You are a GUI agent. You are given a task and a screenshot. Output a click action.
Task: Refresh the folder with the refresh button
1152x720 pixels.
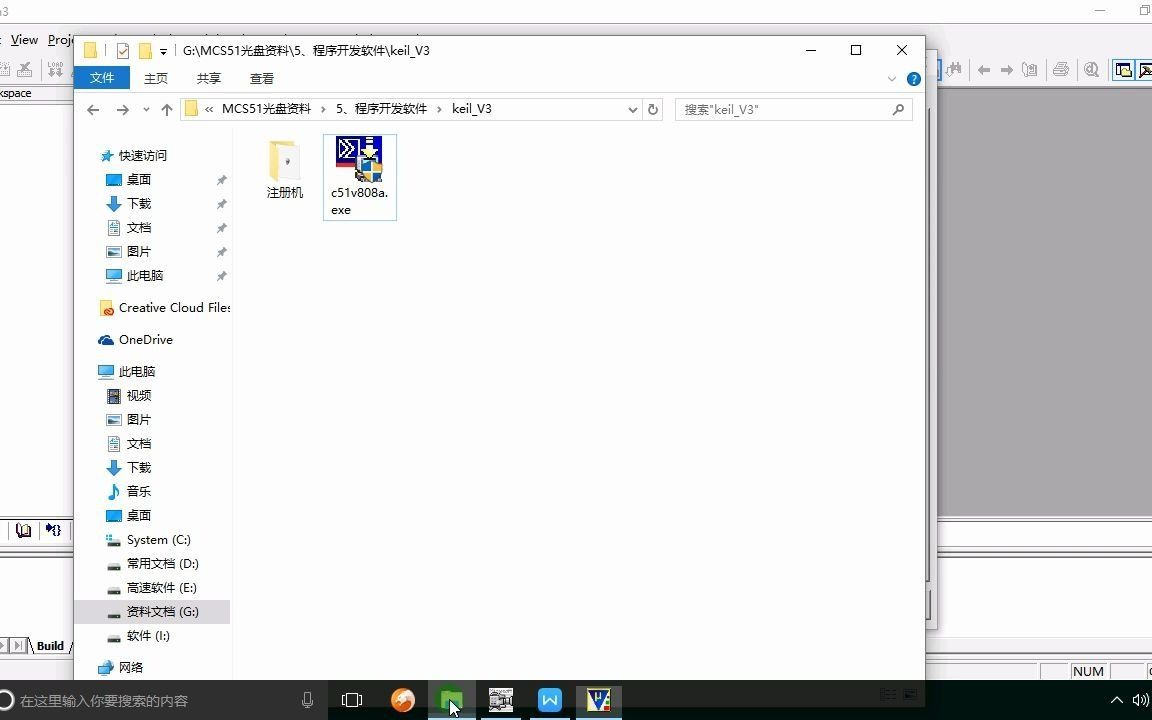coord(653,109)
